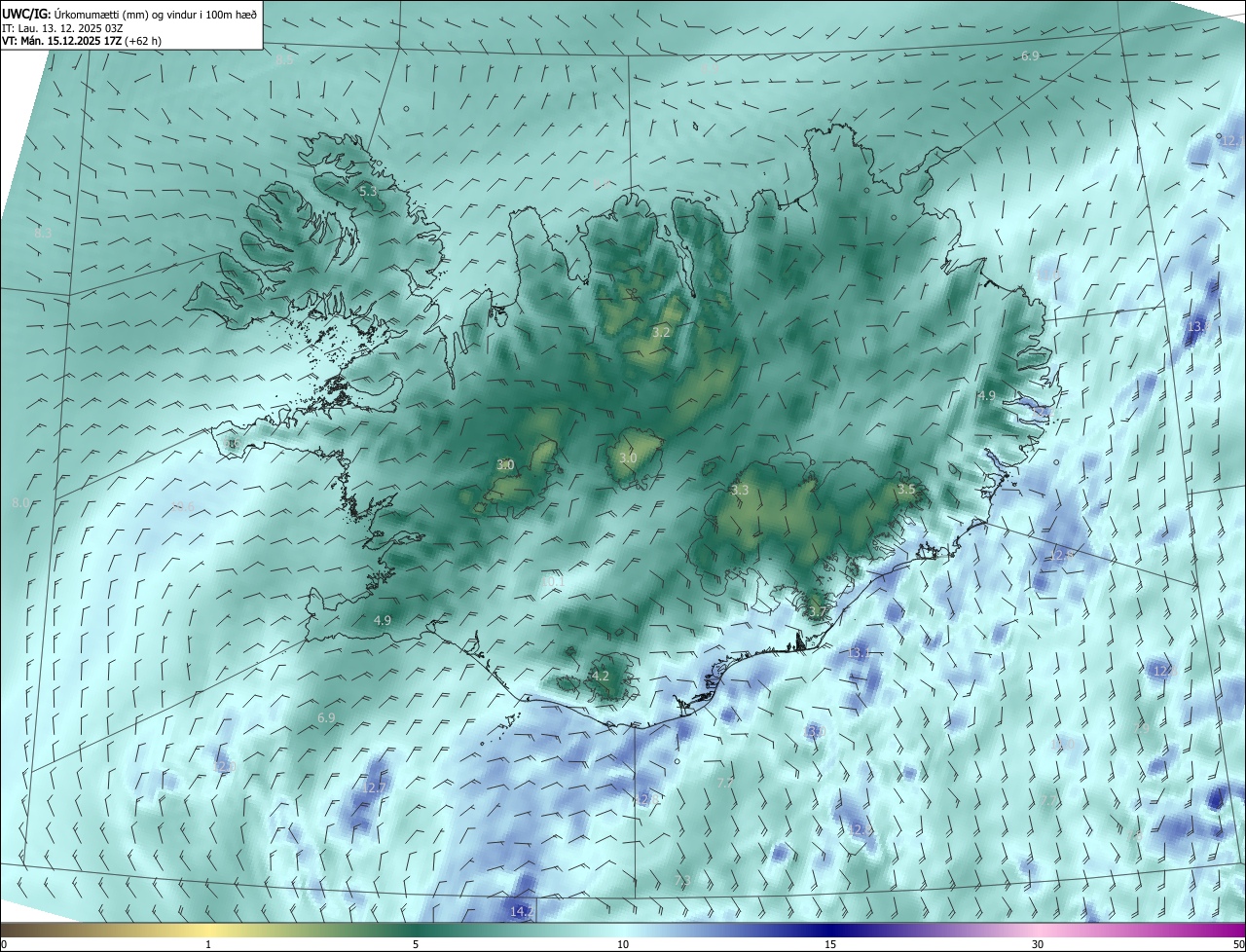1246x952 pixels.
Task: Click the '3.2' value in northern Iceland
Action: click(x=661, y=332)
